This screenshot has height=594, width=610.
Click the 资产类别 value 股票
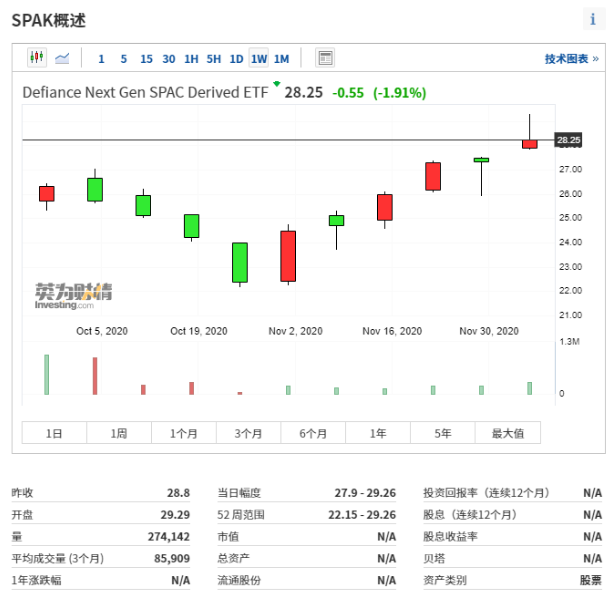(x=591, y=580)
